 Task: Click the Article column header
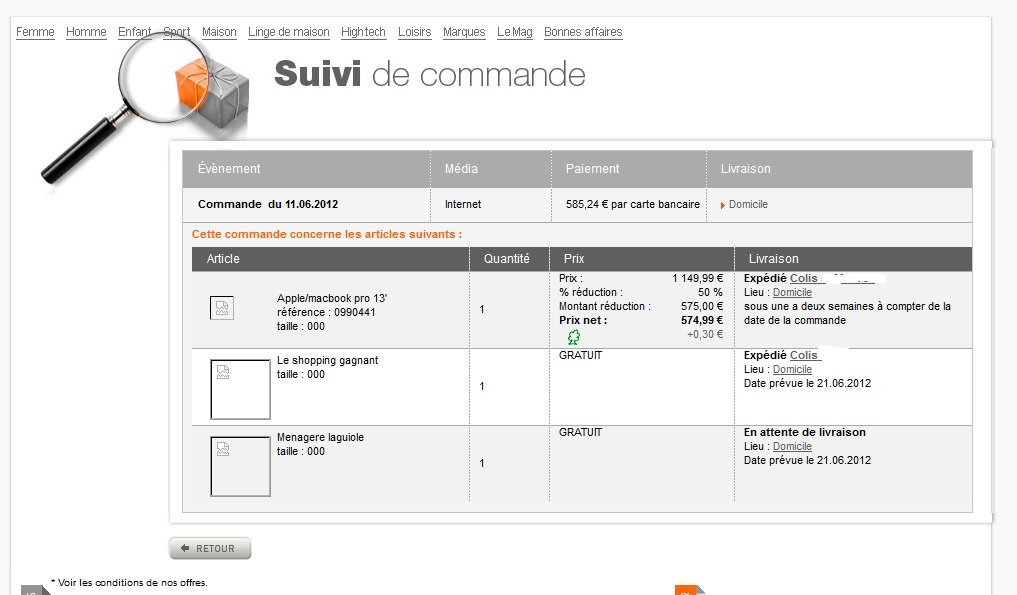(x=223, y=259)
